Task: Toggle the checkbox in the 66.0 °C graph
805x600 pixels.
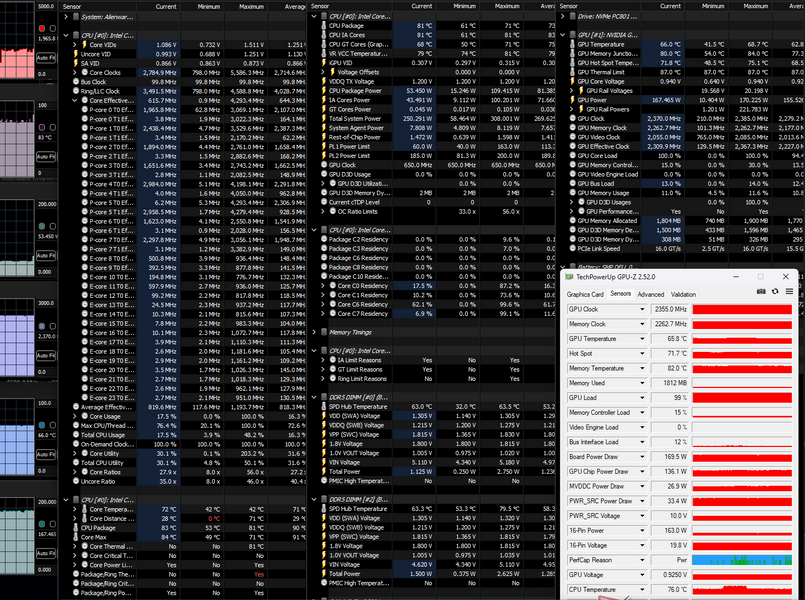Action: coord(52,425)
